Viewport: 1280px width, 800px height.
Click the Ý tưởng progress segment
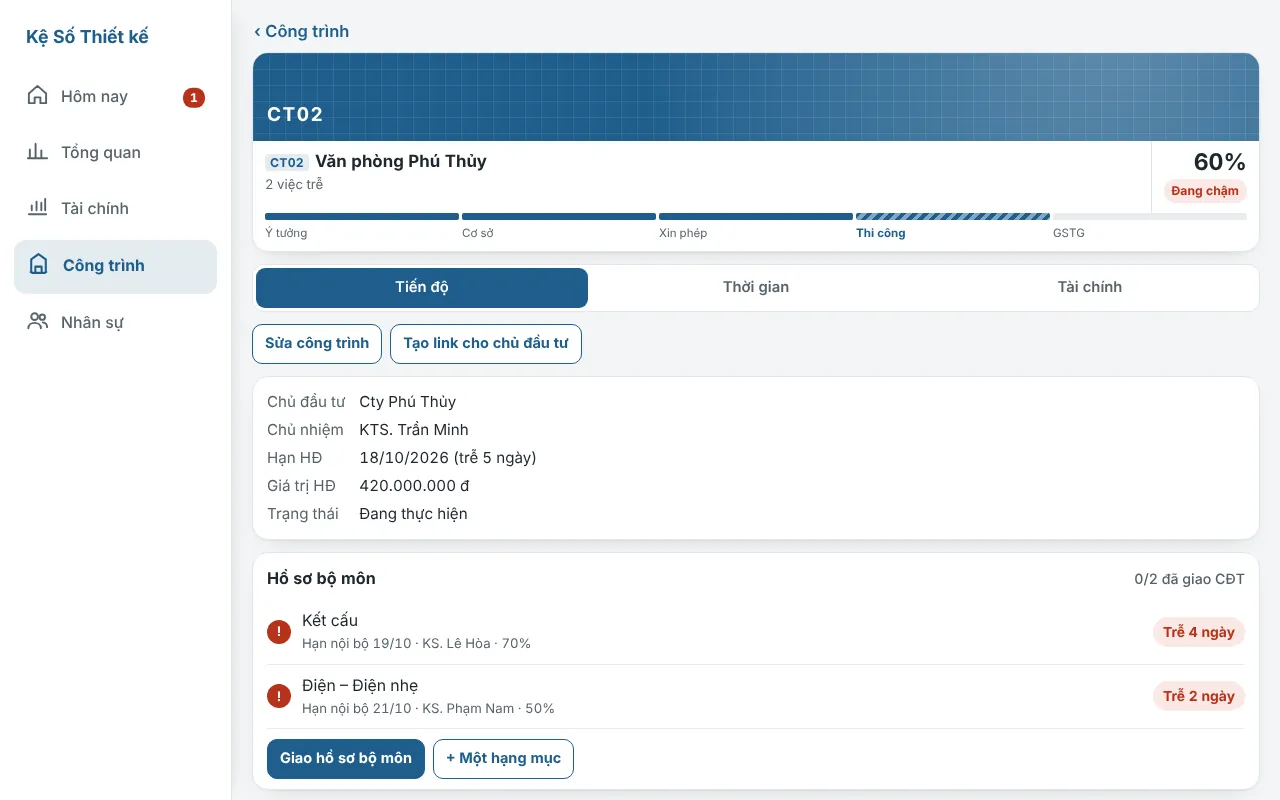(362, 216)
